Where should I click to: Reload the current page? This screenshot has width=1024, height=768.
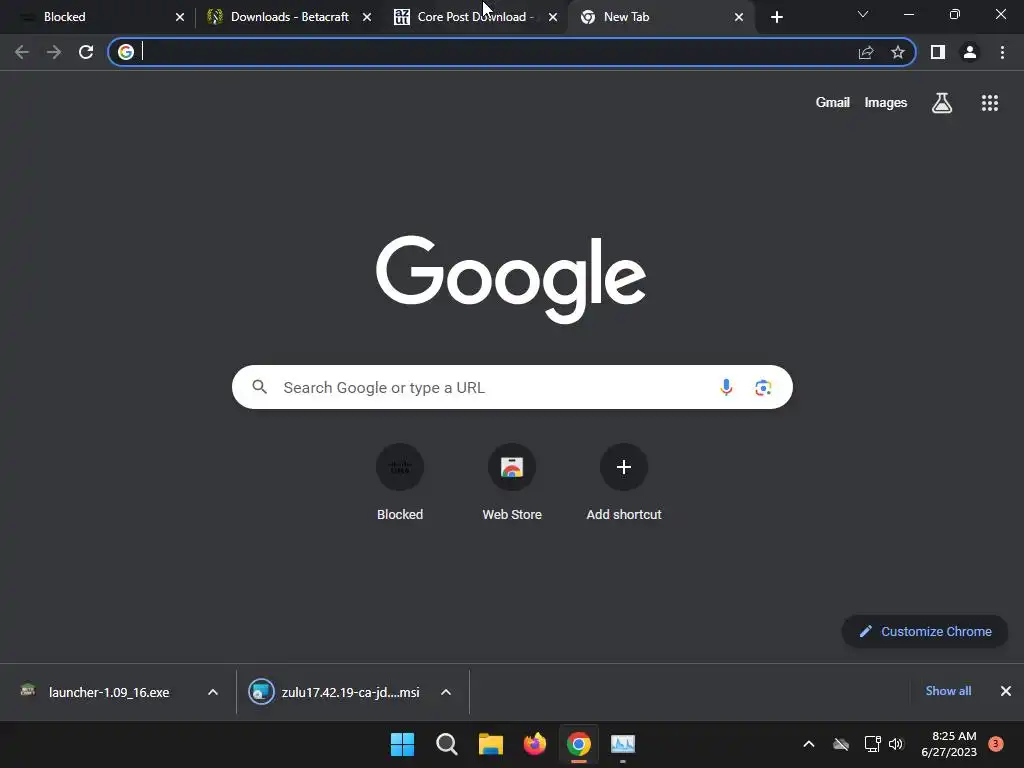(86, 52)
